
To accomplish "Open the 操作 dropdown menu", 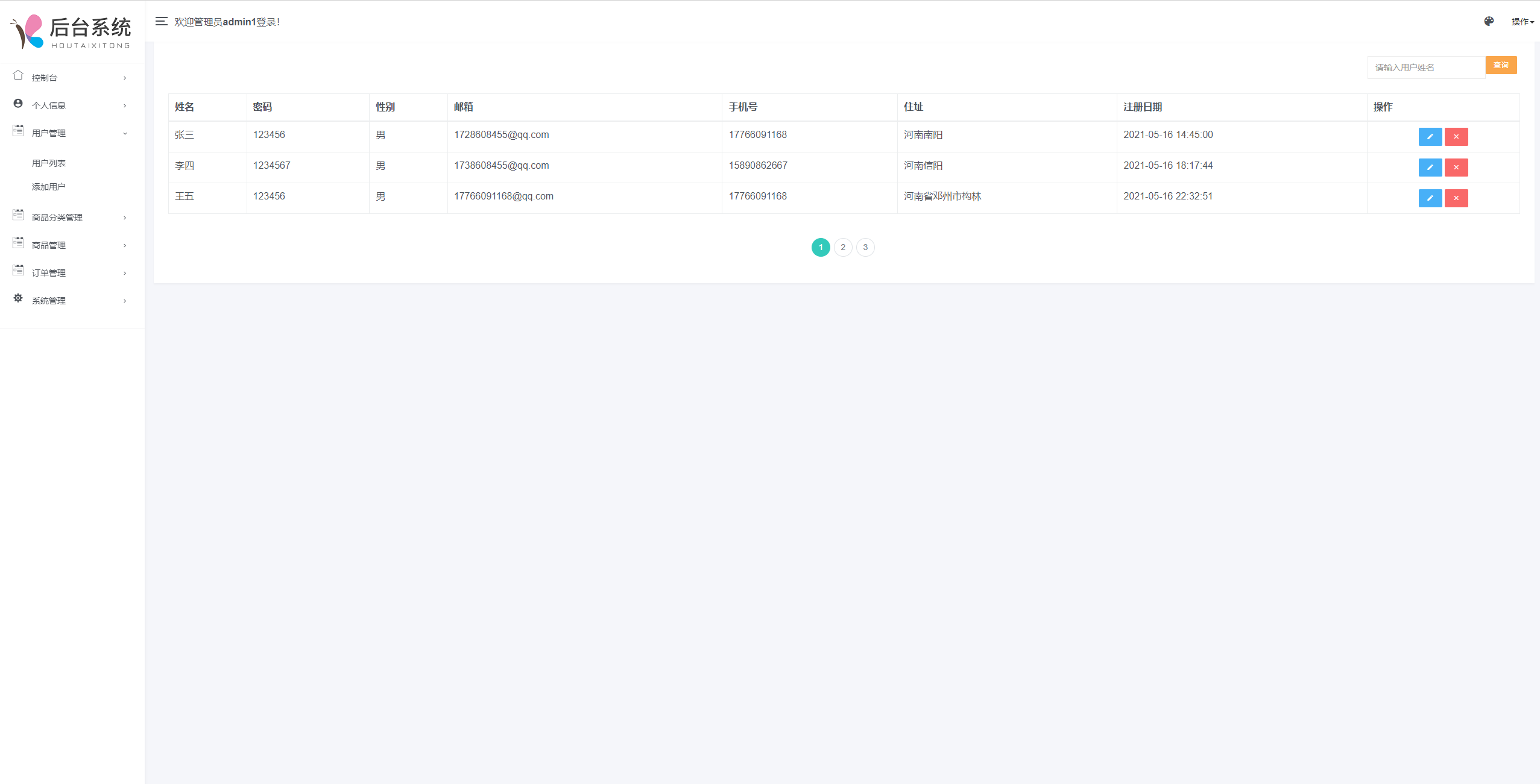I will [1522, 22].
